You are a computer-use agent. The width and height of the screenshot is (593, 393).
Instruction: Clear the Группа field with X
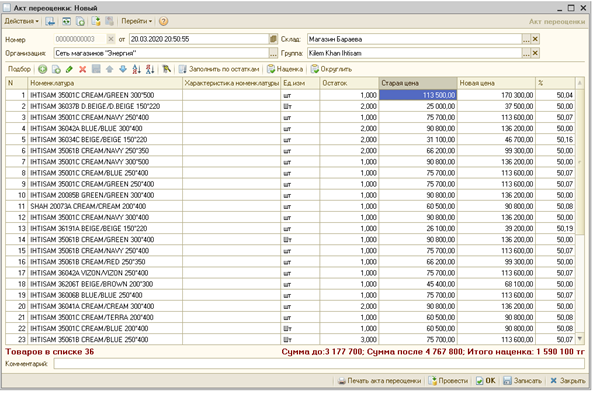coord(535,53)
